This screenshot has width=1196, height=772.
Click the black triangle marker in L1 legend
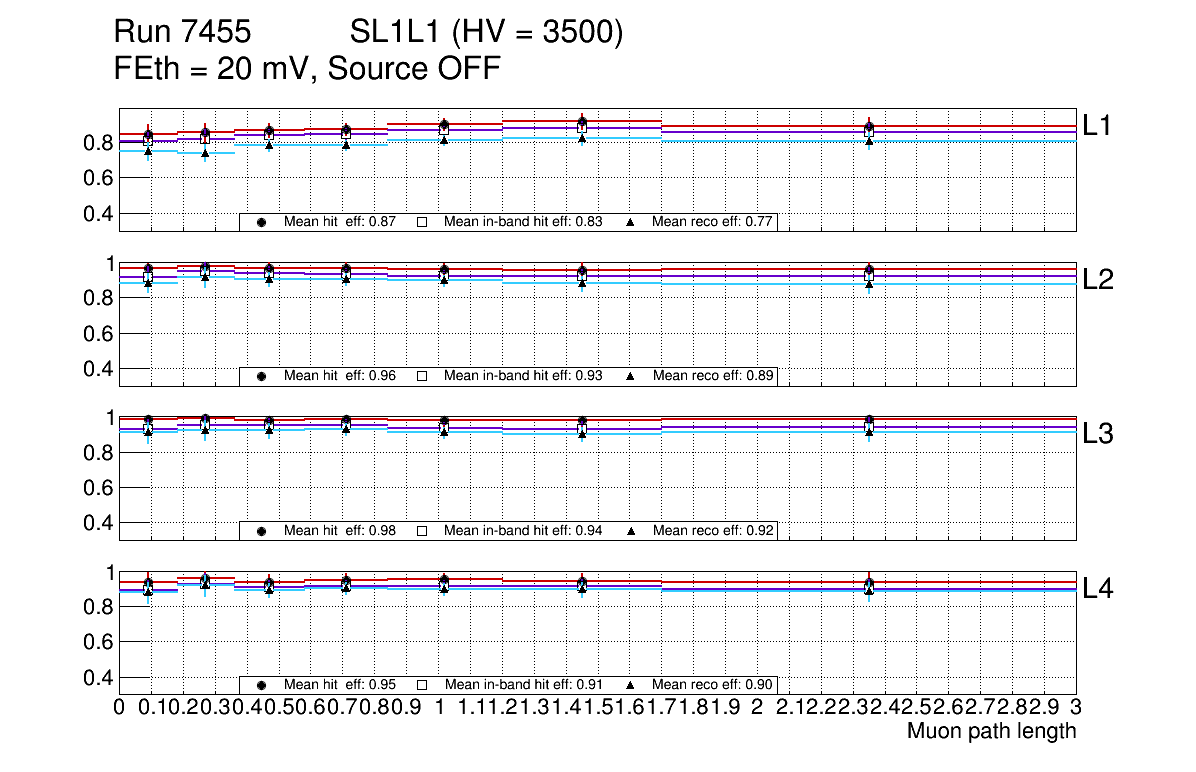[x=631, y=222]
